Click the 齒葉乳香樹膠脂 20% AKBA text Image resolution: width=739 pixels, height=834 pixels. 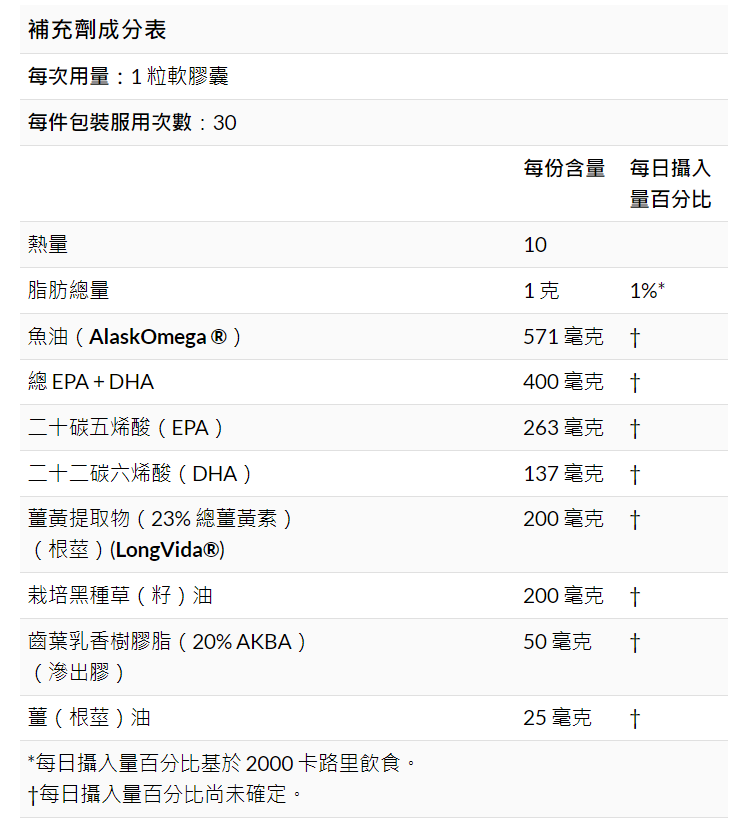(167, 642)
